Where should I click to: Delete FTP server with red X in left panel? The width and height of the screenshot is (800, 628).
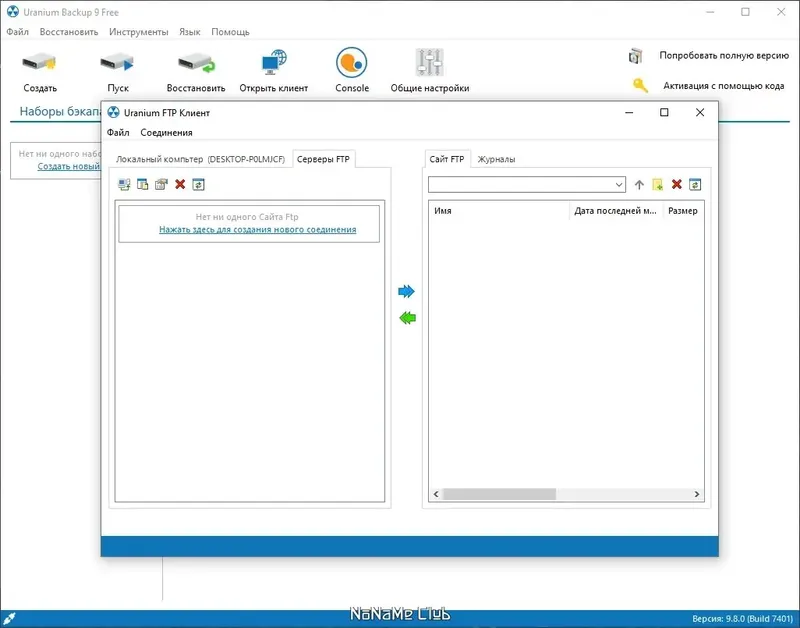coord(180,184)
